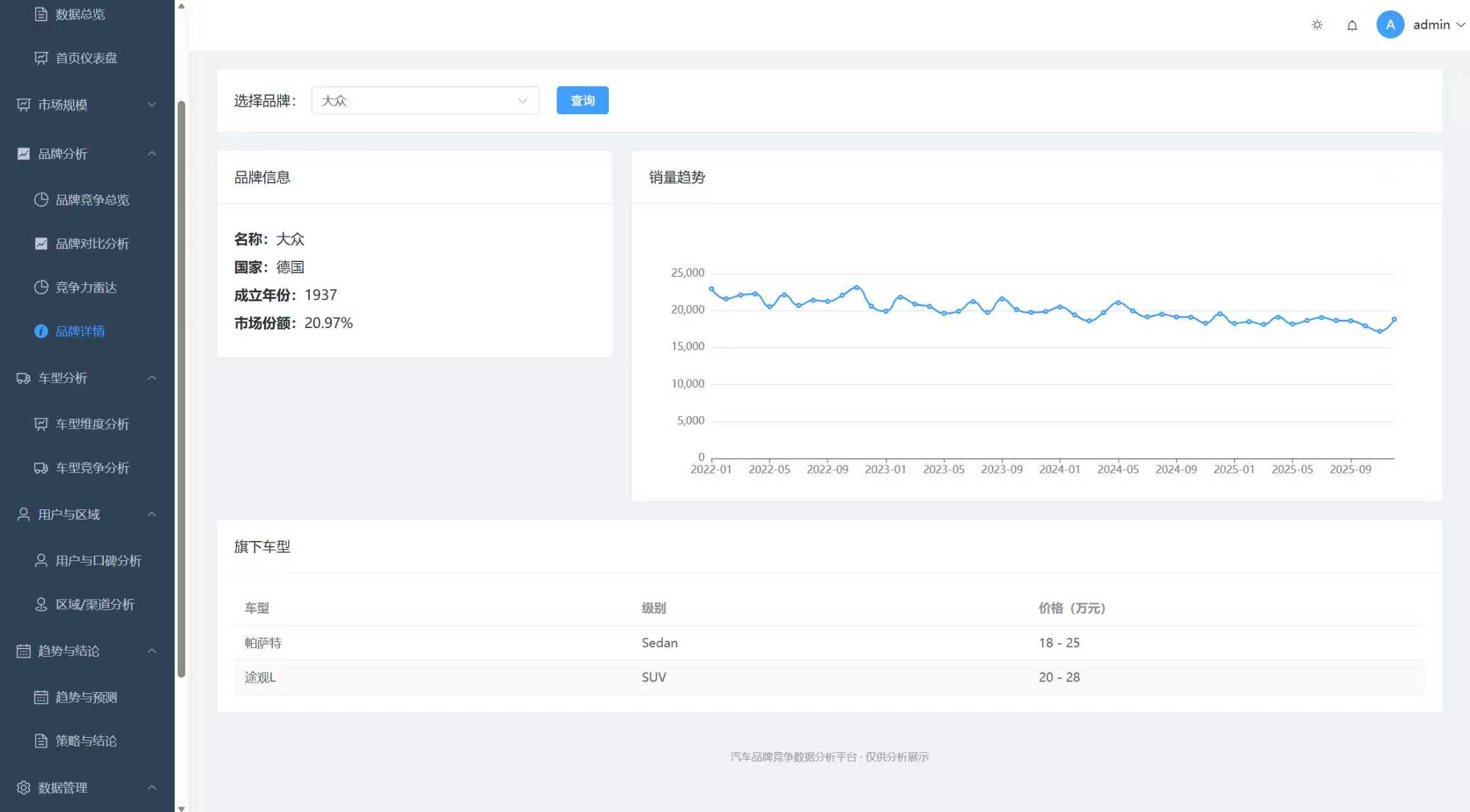This screenshot has width=1470, height=812.
Task: Click the admin avatar circle
Action: point(1390,25)
